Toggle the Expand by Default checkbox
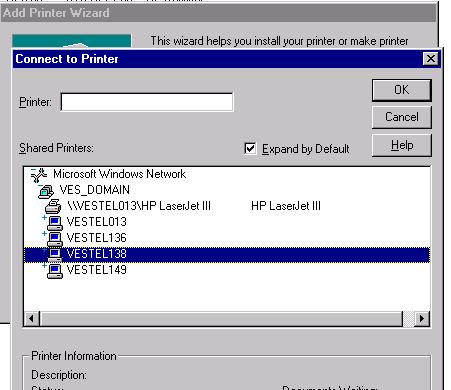The image size is (451, 390). click(x=250, y=148)
